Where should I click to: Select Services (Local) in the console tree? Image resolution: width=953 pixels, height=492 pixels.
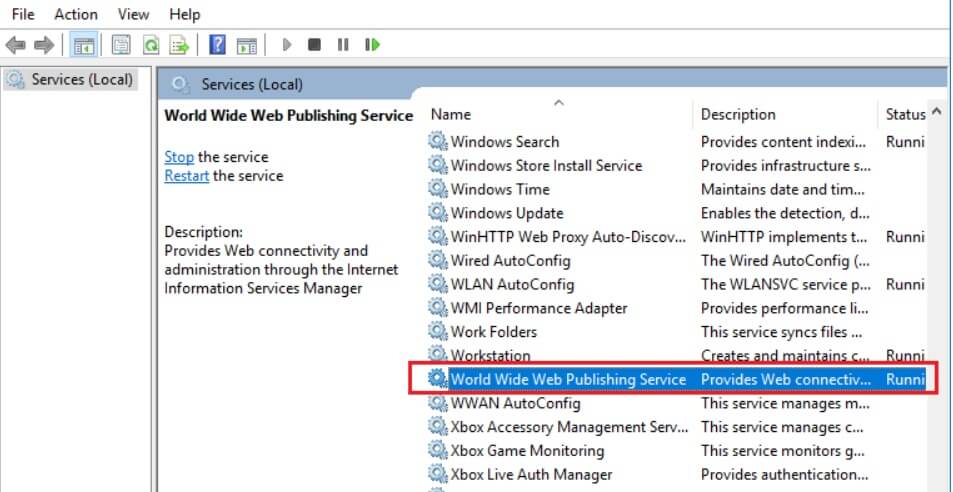71,80
